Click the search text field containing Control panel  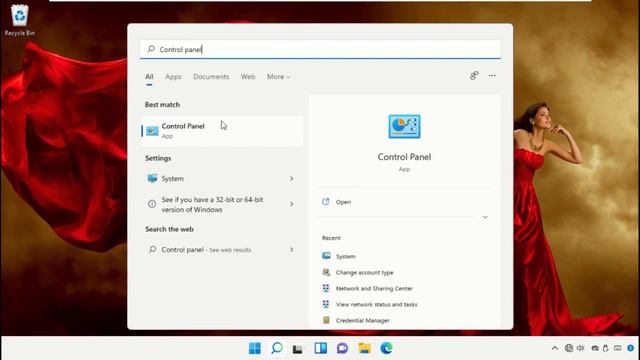click(320, 49)
